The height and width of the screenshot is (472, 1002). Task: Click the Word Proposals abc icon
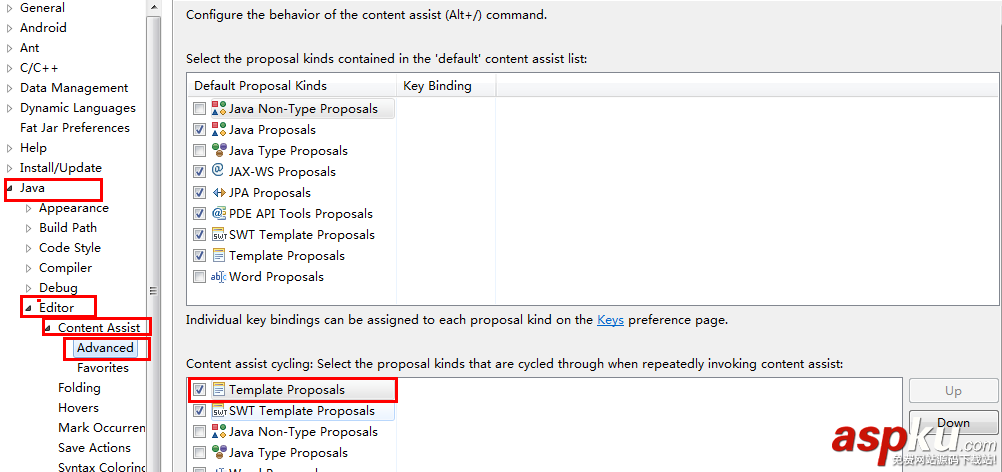point(219,277)
